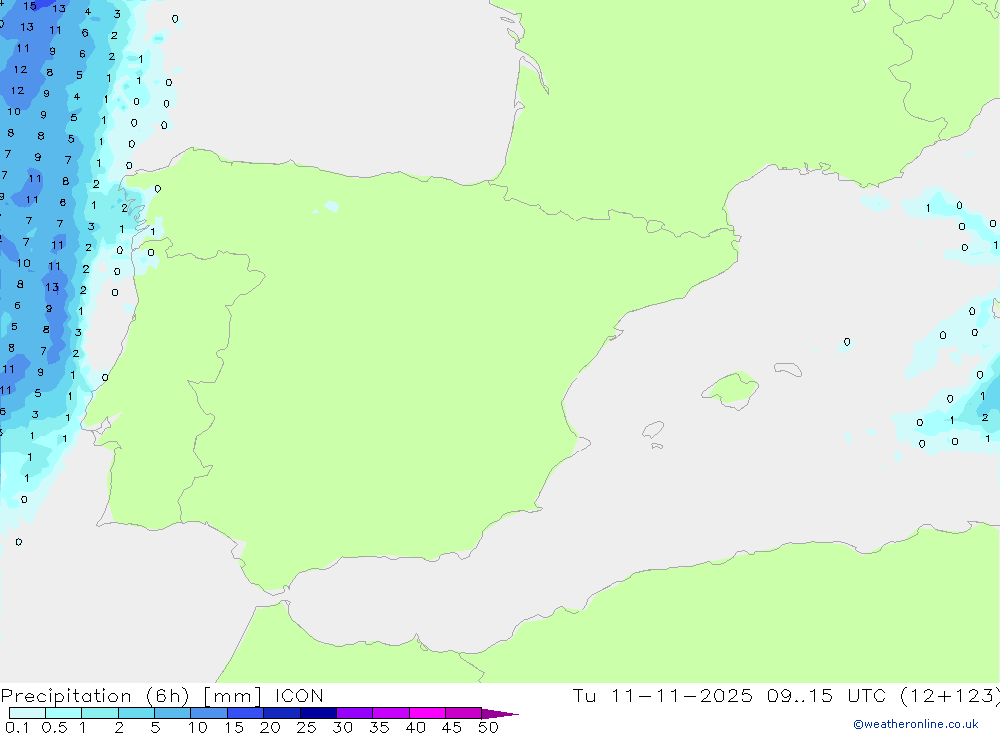The image size is (1000, 733).
Task: Select the legend swatch between 0.5 and 1
Action: point(64,713)
